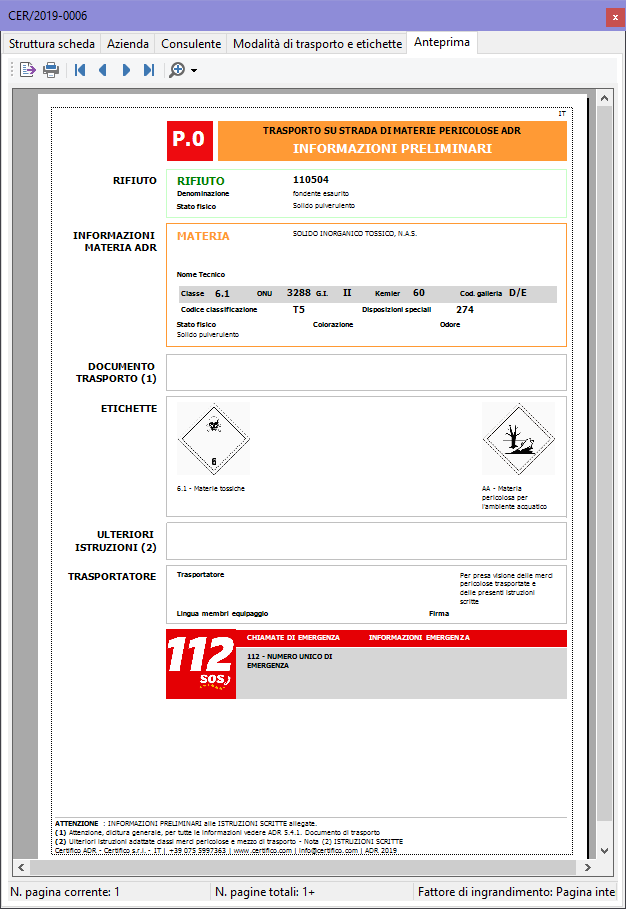The width and height of the screenshot is (626, 909).
Task: Click Kemler value 60
Action: [418, 293]
